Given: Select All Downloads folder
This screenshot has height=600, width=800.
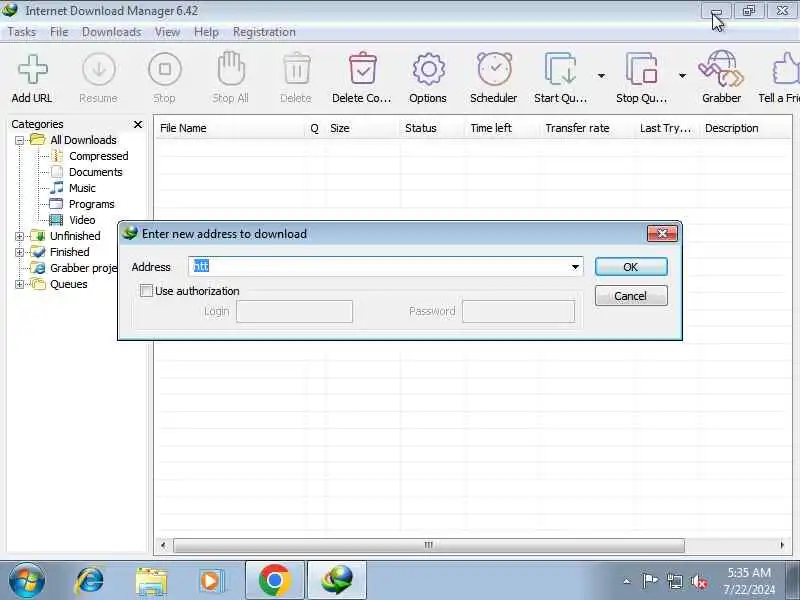Looking at the screenshot, I should point(83,140).
